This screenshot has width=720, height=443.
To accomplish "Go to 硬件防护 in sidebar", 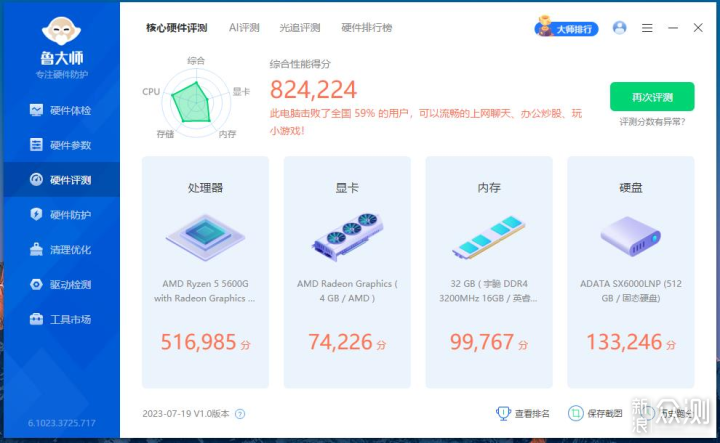I will click(61, 215).
